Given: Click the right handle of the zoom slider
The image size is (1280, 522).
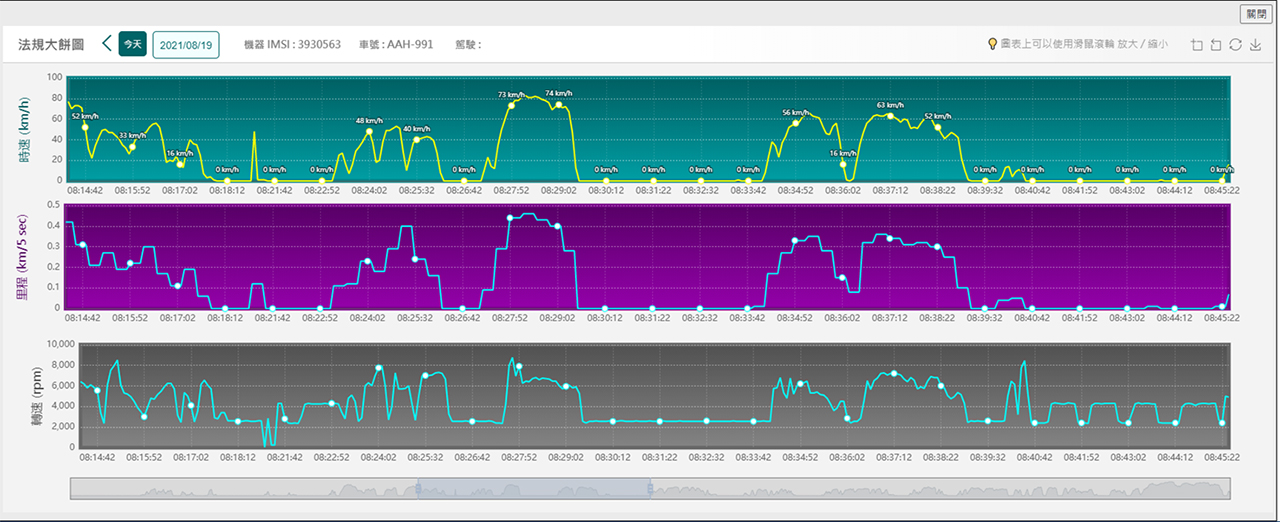Looking at the screenshot, I should tap(650, 488).
